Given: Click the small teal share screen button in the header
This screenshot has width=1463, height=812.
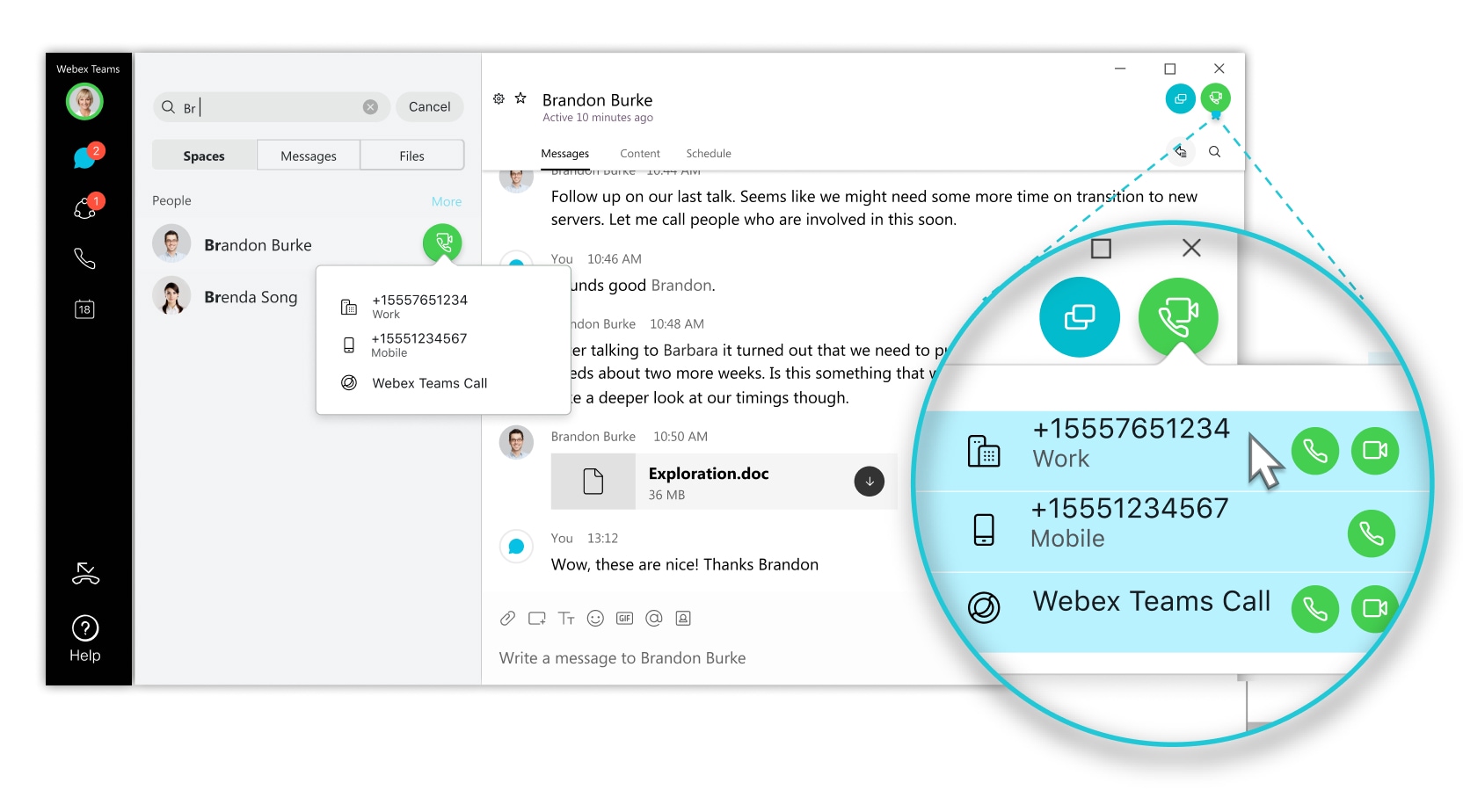Looking at the screenshot, I should click(x=1181, y=98).
